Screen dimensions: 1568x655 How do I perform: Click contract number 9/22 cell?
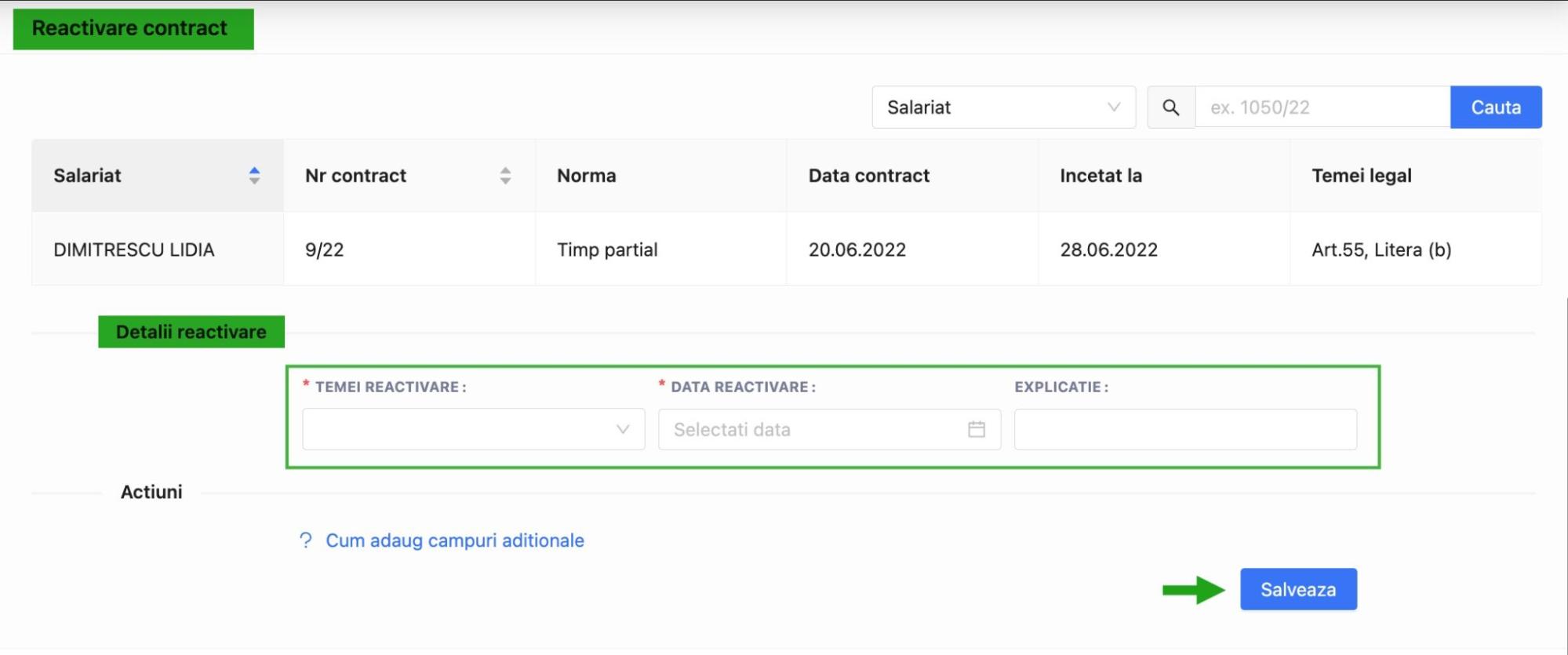coord(409,249)
